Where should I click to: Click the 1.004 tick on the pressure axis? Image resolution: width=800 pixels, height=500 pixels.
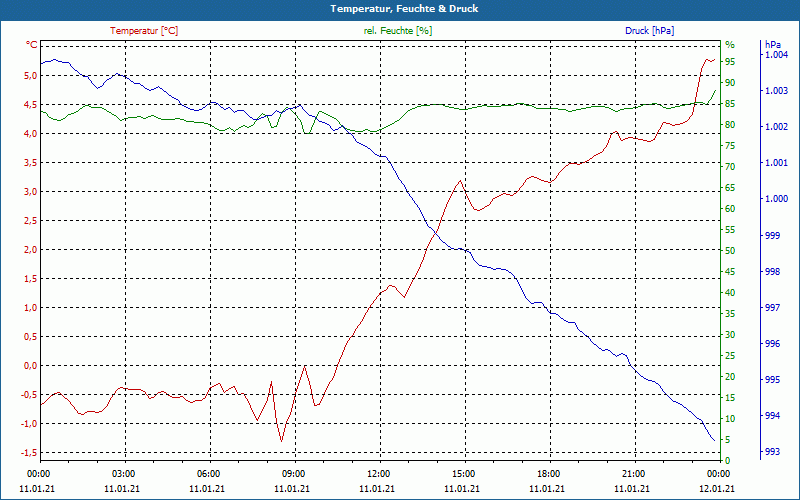pyautogui.click(x=777, y=55)
